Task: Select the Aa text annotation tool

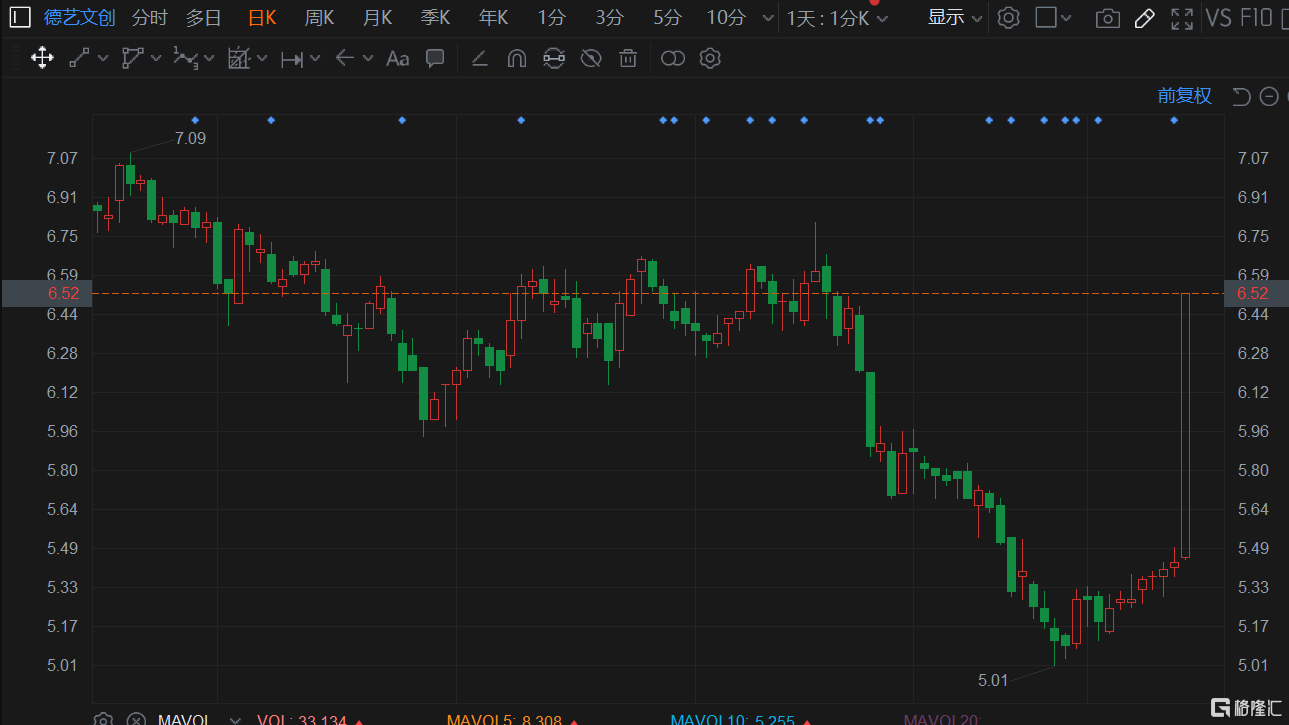Action: [x=397, y=58]
